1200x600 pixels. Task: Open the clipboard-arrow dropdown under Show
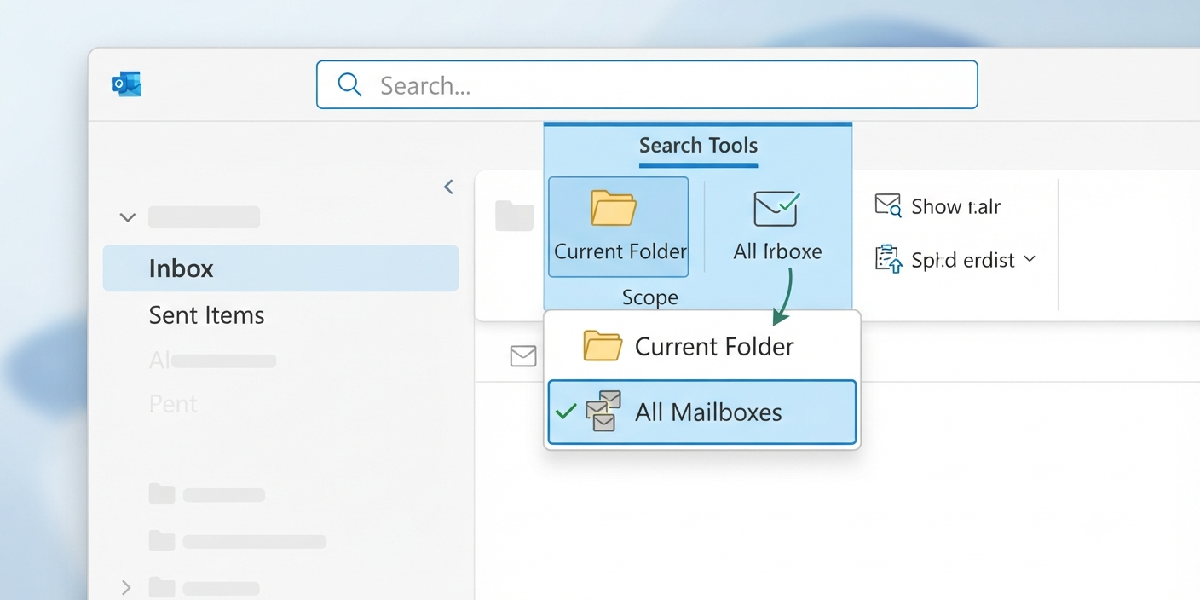tap(955, 260)
